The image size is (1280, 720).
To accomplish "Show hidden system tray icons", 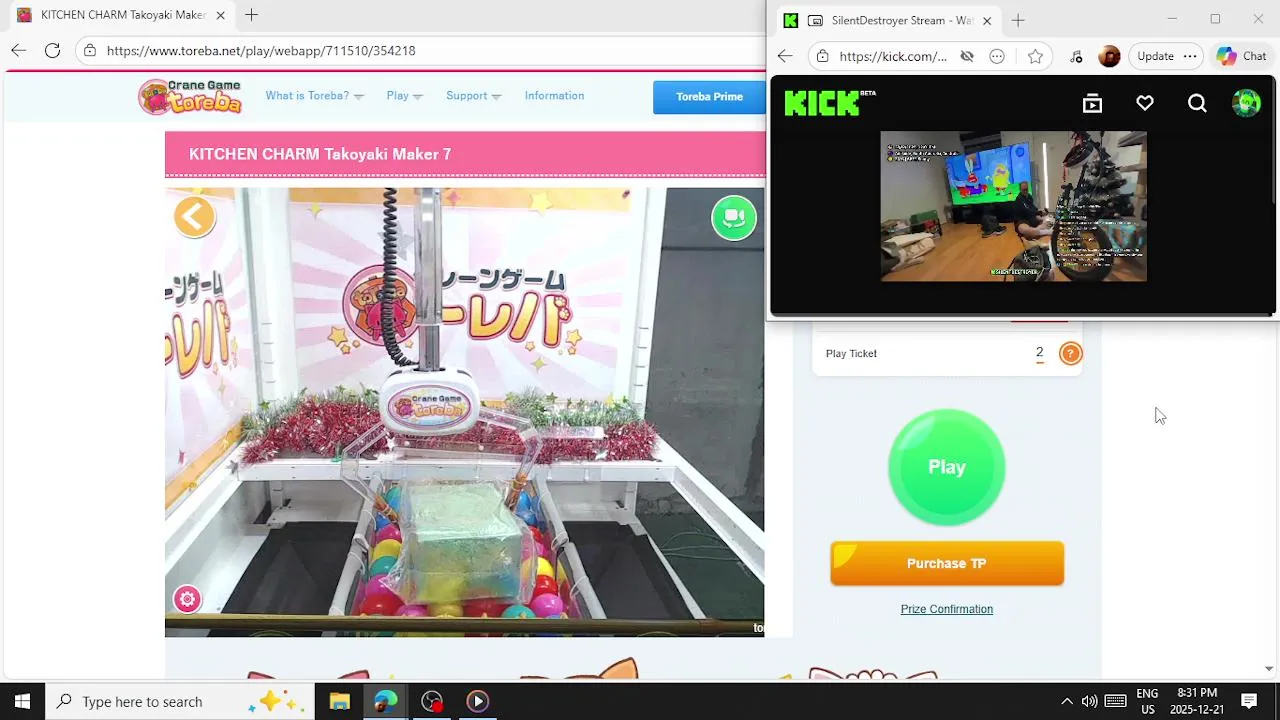I will point(1066,701).
